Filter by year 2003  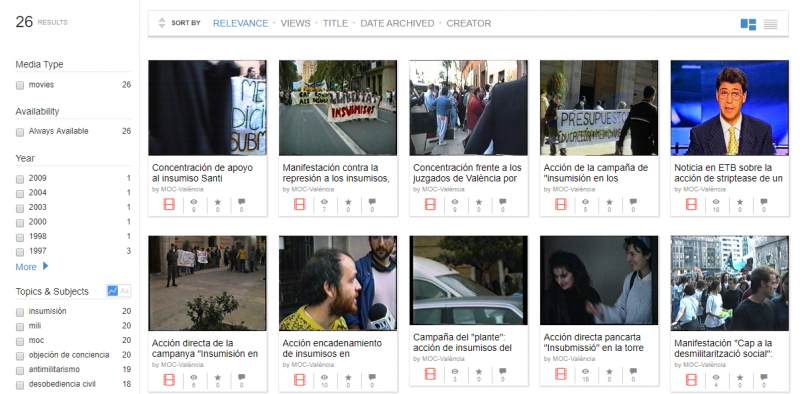click(x=20, y=208)
